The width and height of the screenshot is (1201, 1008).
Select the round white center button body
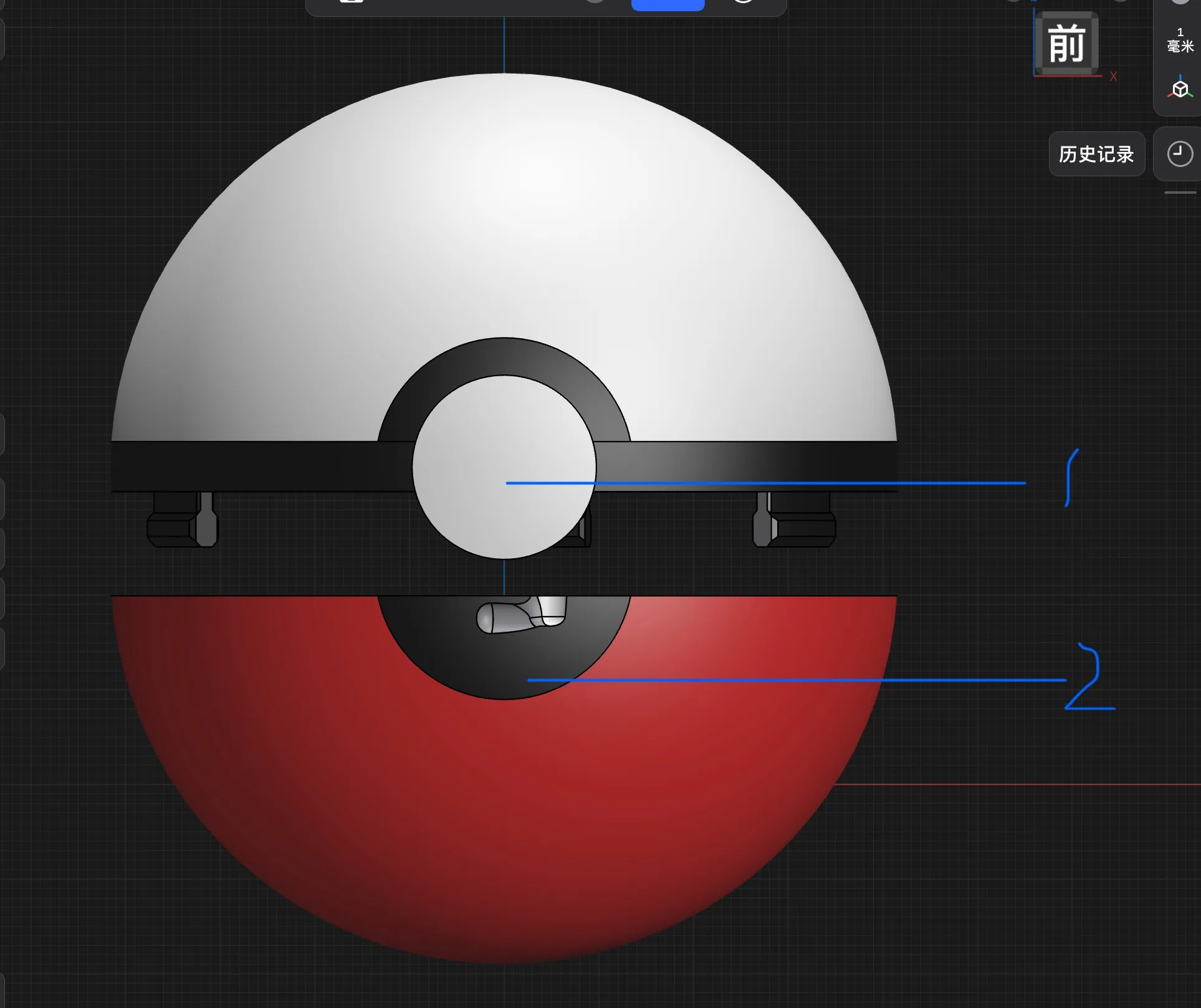(504, 467)
